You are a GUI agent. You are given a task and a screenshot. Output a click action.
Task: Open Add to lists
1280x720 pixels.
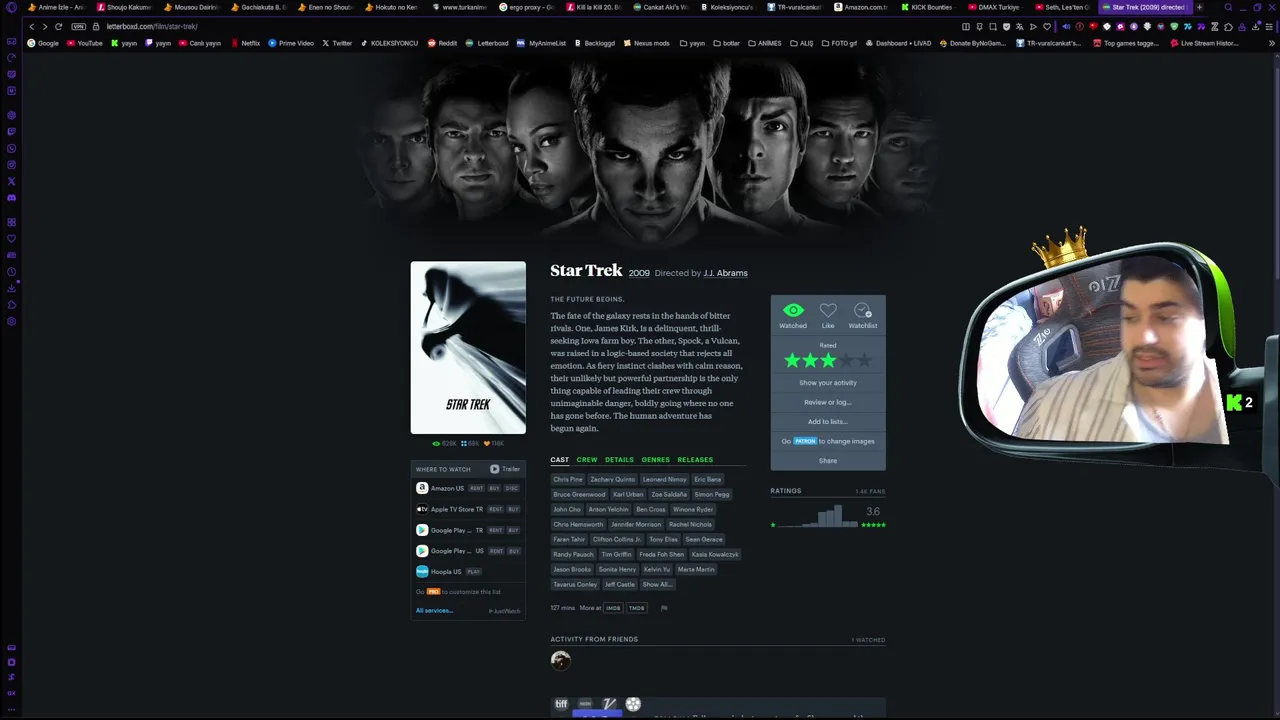(x=828, y=421)
